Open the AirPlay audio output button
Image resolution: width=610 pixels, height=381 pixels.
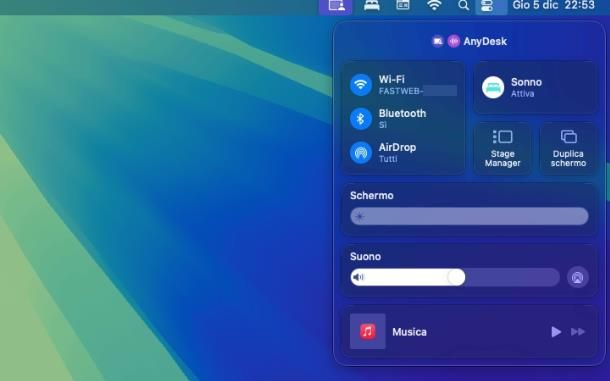pyautogui.click(x=578, y=277)
